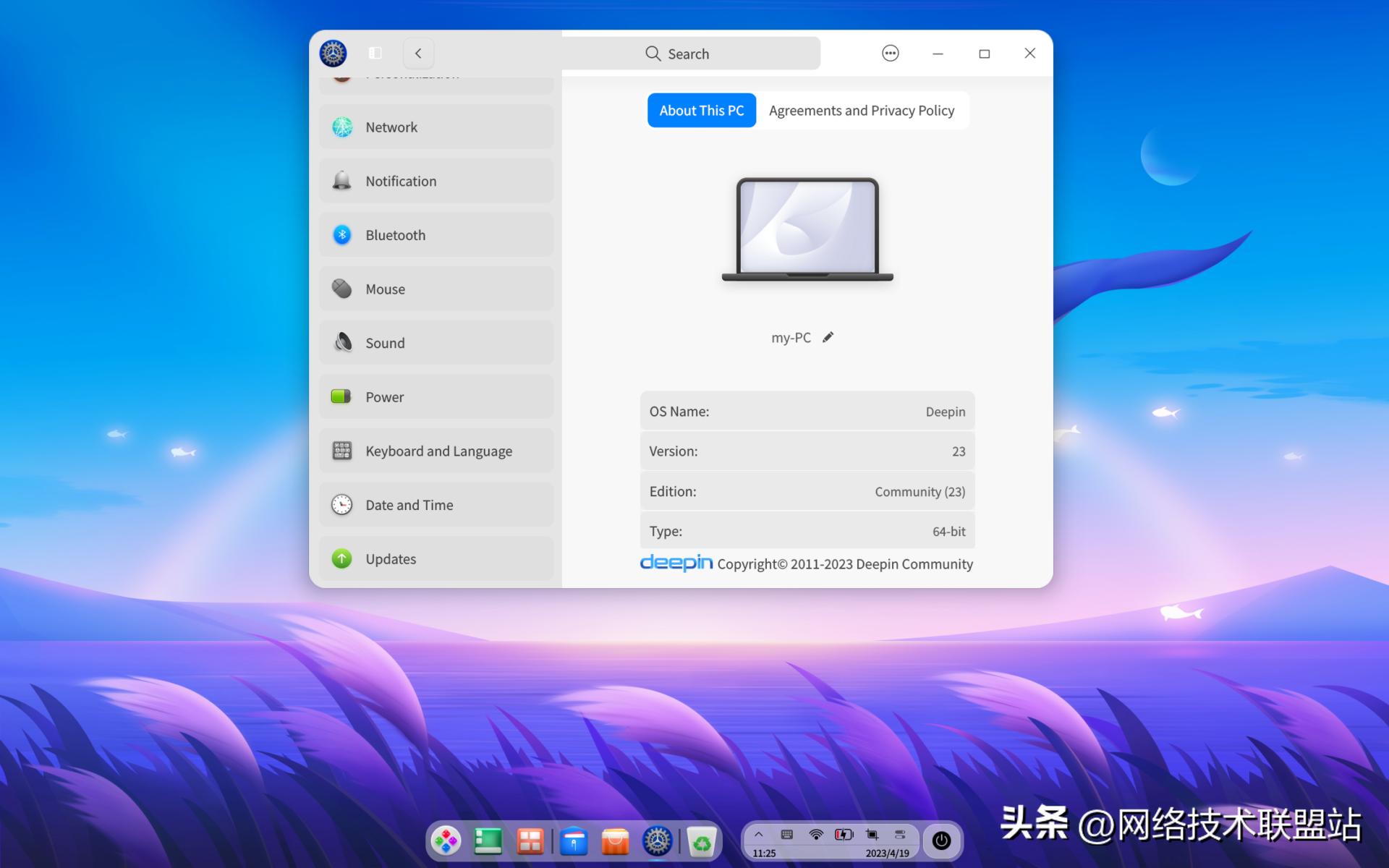Click the pencil icon to rename my-PC
Screen dimensions: 1389x868
[828, 337]
